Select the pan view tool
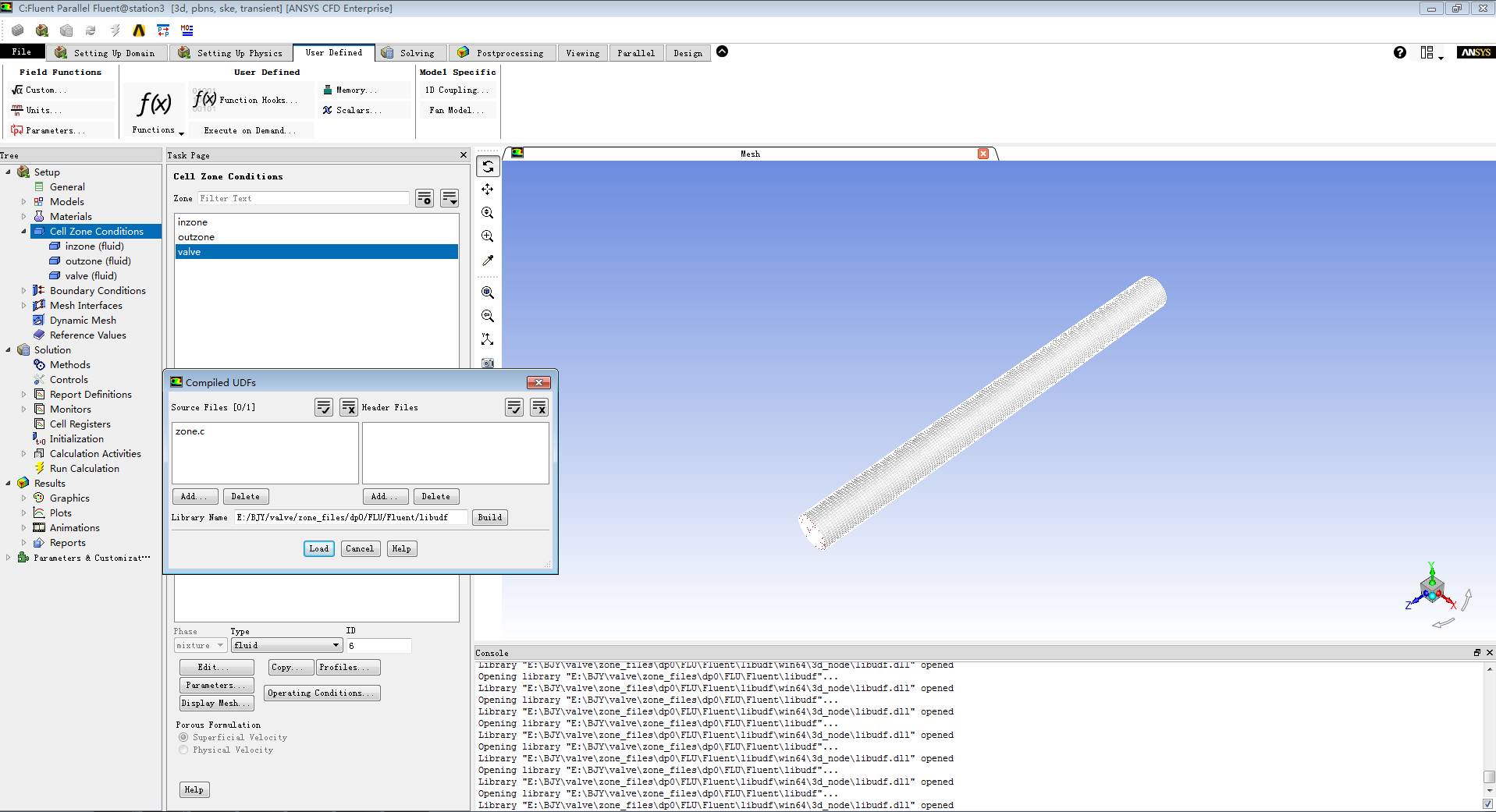Image resolution: width=1496 pixels, height=812 pixels. click(x=488, y=190)
